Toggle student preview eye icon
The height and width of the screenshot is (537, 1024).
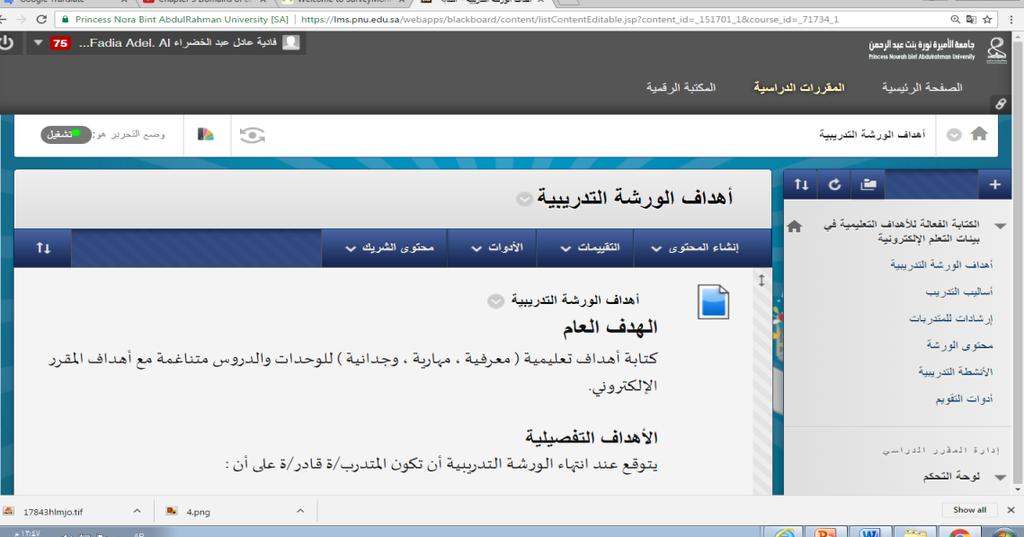point(252,135)
